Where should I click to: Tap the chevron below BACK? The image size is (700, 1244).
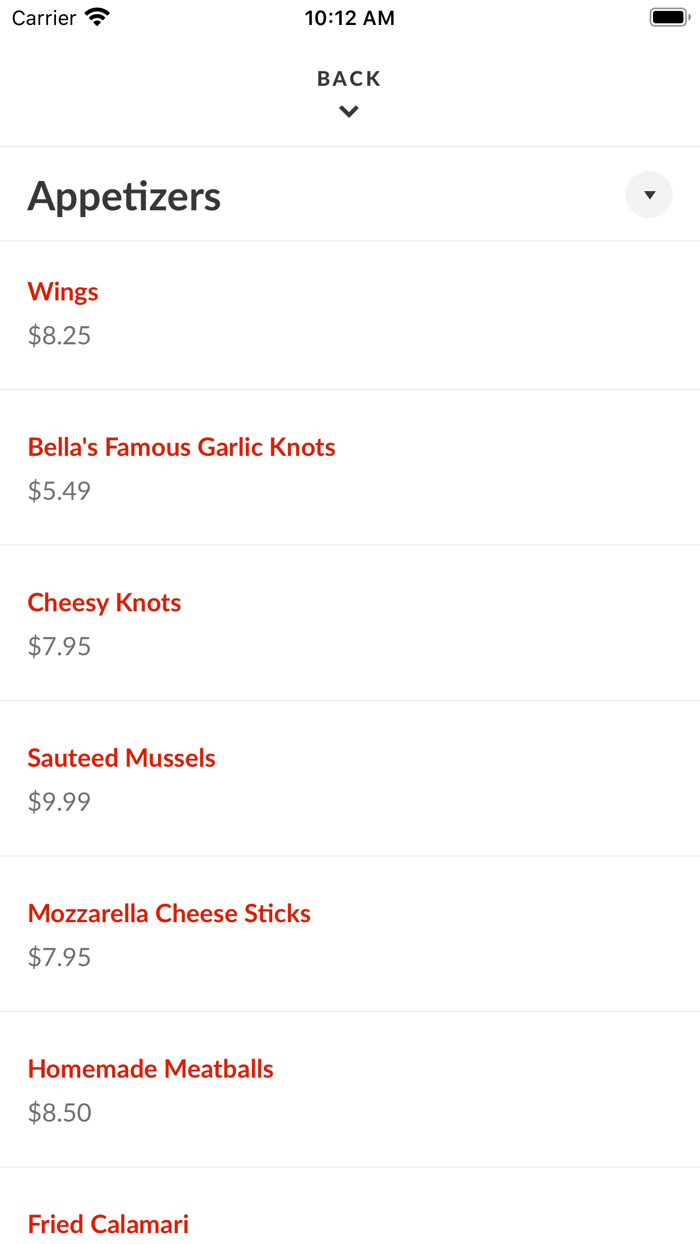click(x=348, y=111)
